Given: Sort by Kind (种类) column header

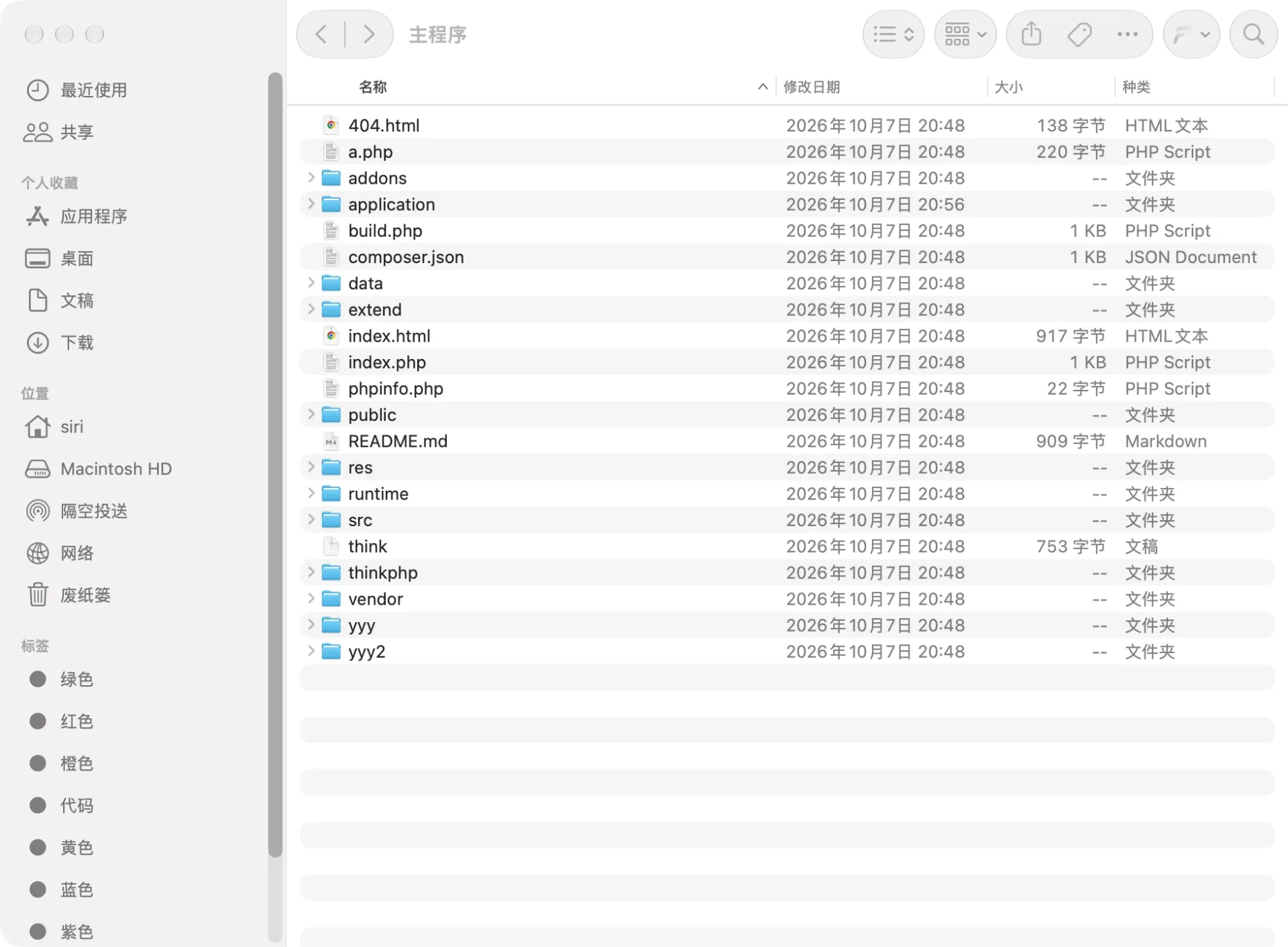Looking at the screenshot, I should 1136,87.
